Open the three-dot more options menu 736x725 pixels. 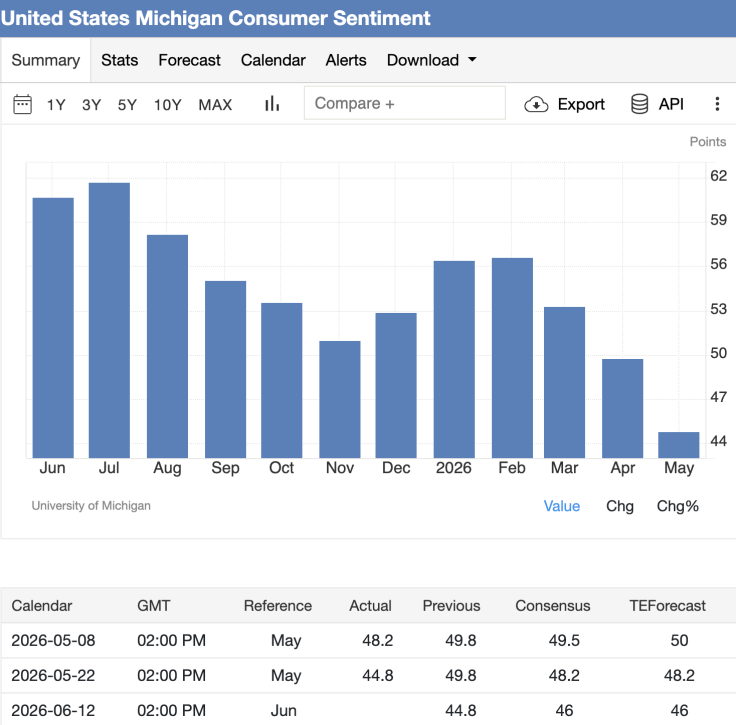[717, 104]
